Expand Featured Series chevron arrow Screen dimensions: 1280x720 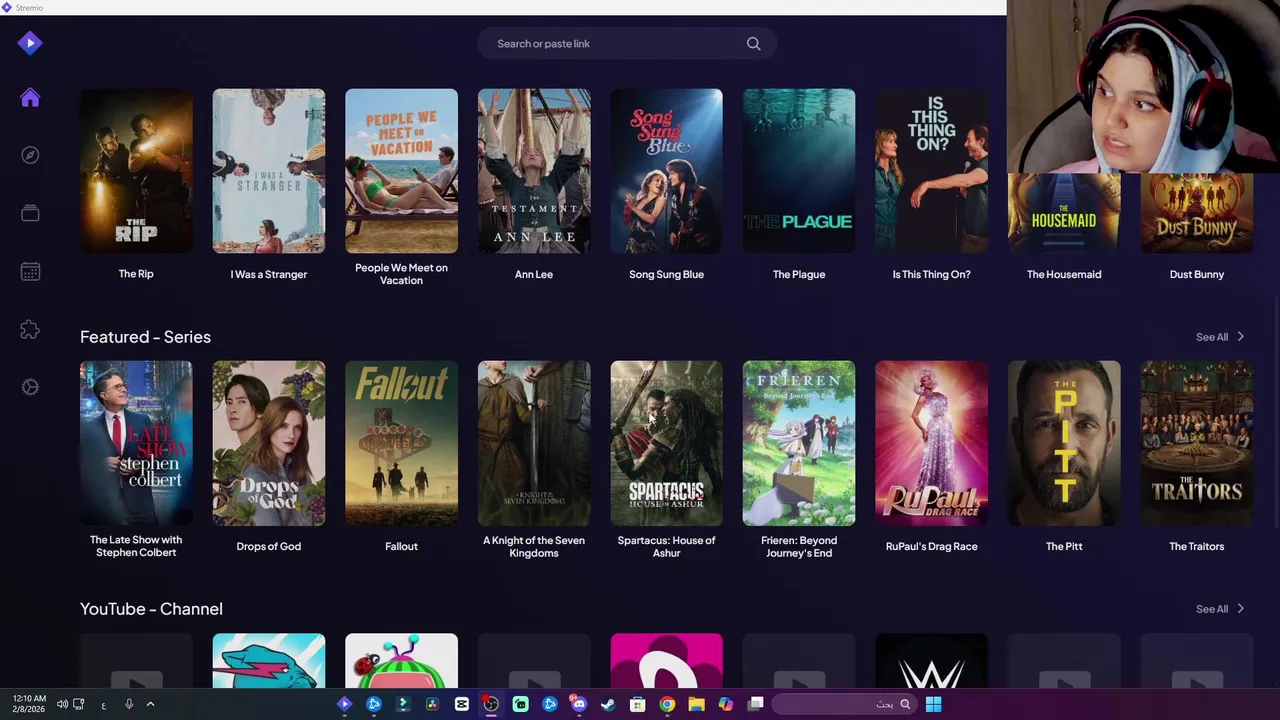1241,337
